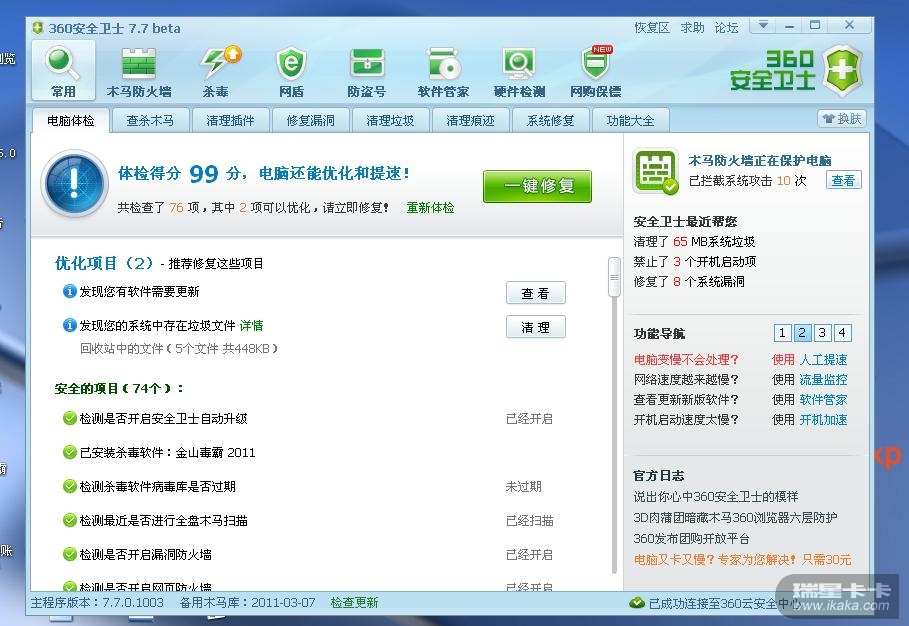The width and height of the screenshot is (909, 626).
Task: Click green check beside 检测是否开启安全卫士自动升级
Action: (70, 418)
